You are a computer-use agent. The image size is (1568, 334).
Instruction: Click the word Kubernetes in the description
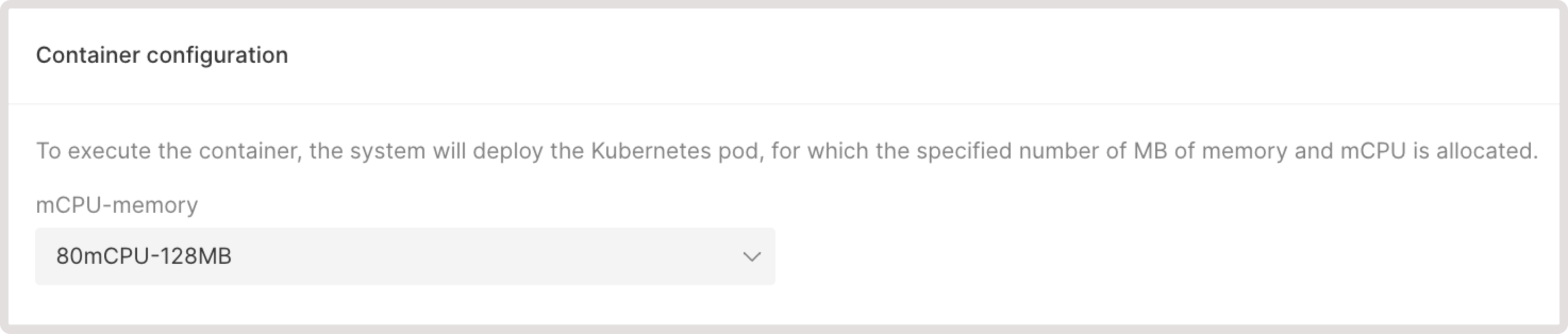[x=650, y=151]
